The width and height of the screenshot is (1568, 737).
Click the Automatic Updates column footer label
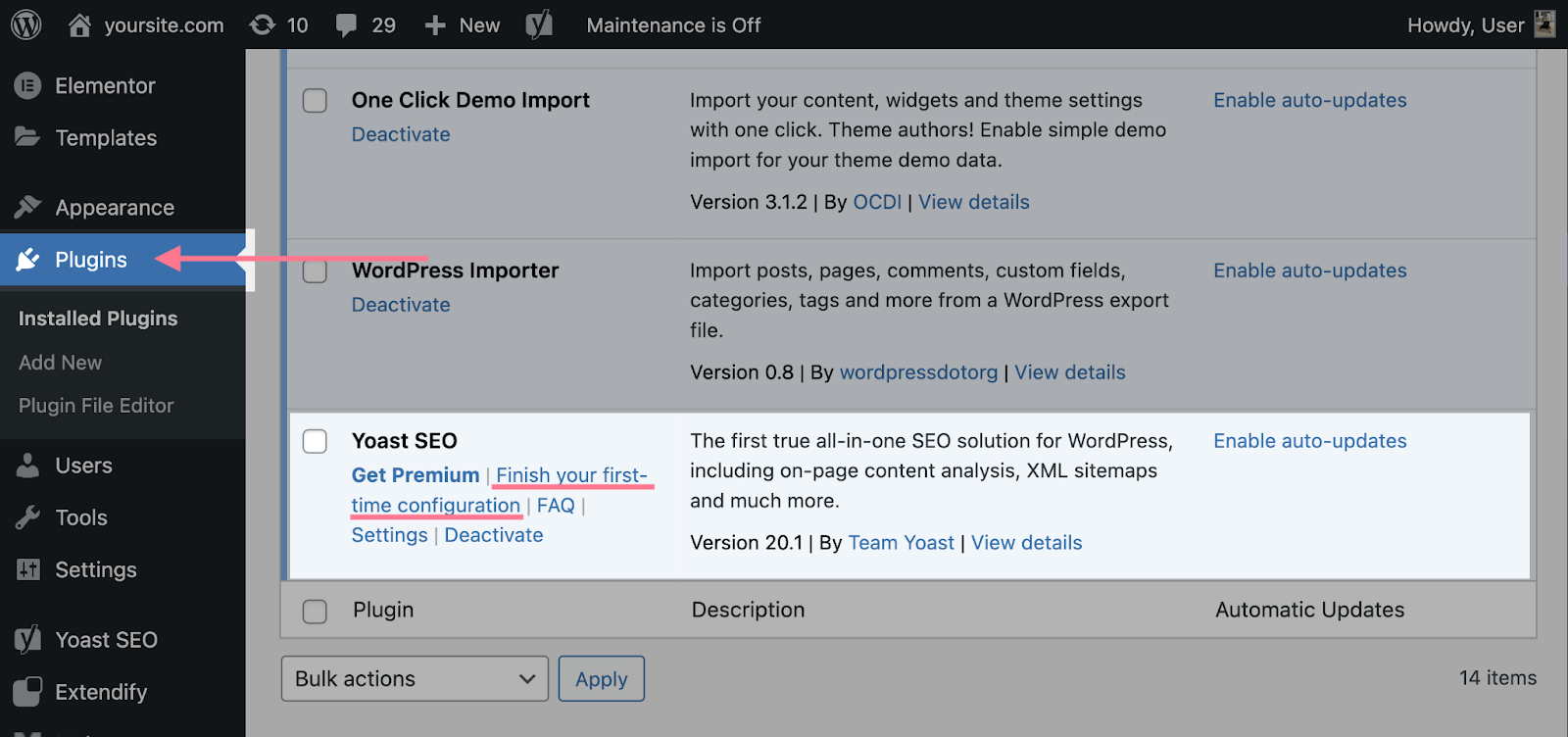point(1309,610)
